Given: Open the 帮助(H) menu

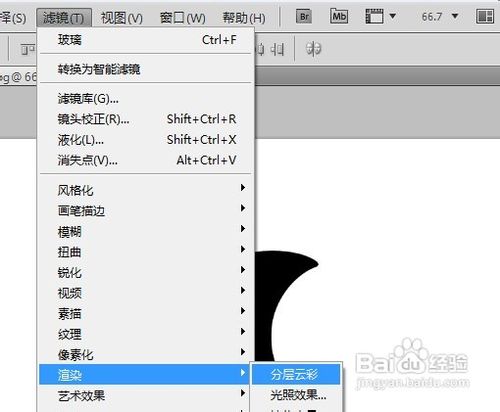Looking at the screenshot, I should pyautogui.click(x=244, y=18).
